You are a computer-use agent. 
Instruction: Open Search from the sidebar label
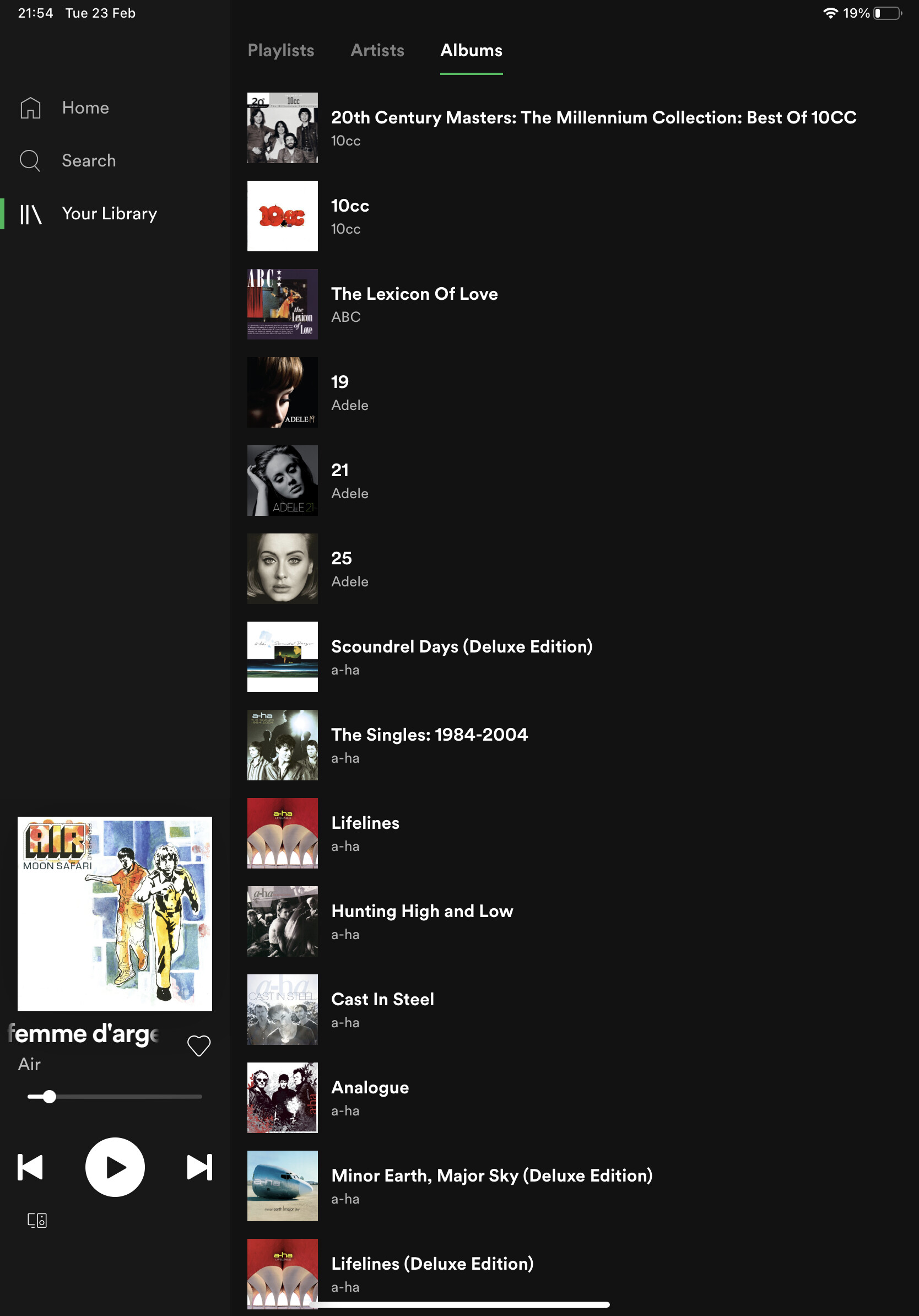click(89, 160)
